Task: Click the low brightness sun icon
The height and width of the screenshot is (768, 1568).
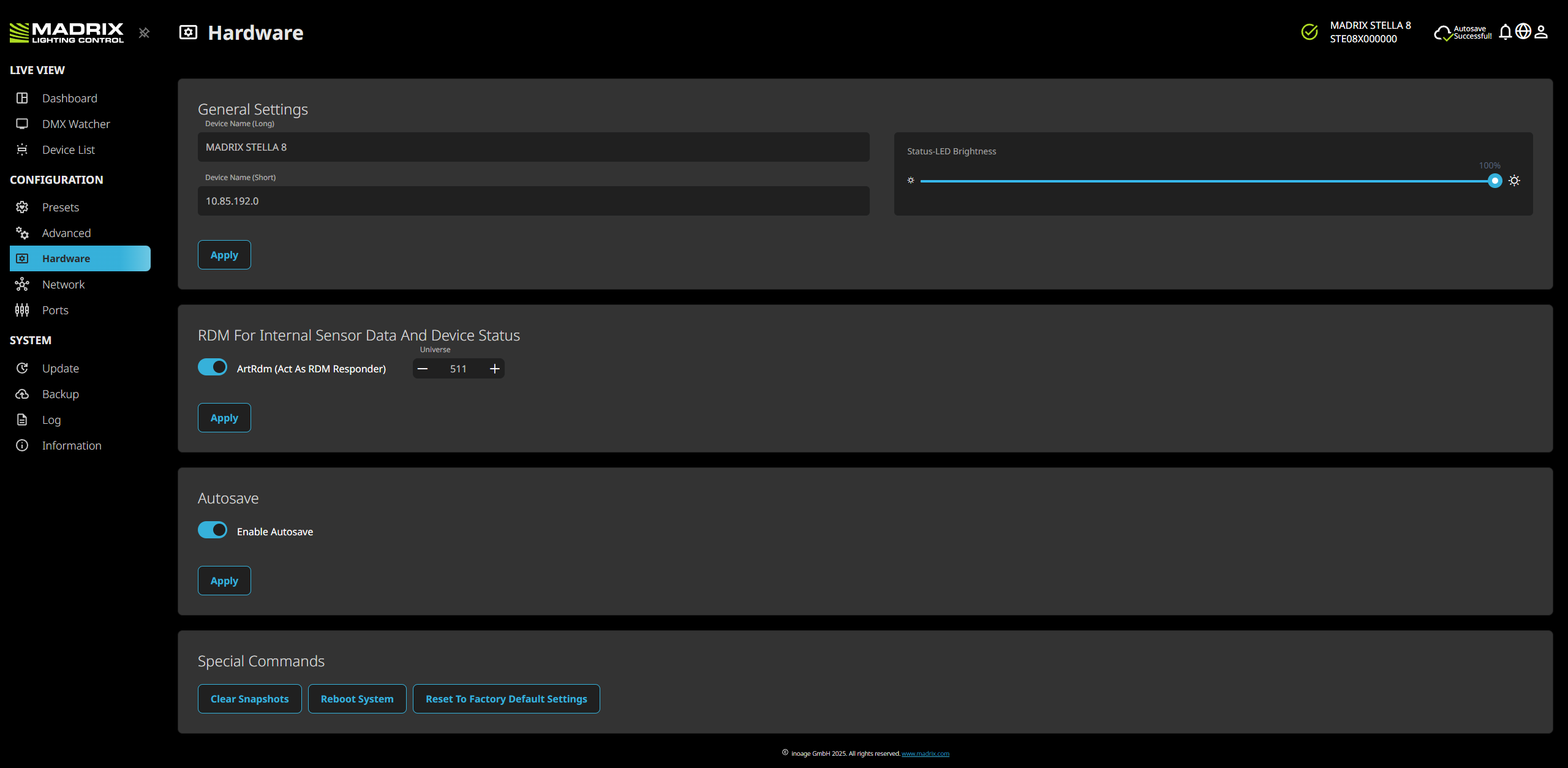Action: 911,180
